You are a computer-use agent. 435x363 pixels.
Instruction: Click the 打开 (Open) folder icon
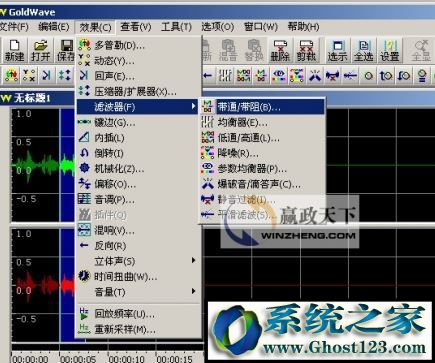tap(40, 51)
